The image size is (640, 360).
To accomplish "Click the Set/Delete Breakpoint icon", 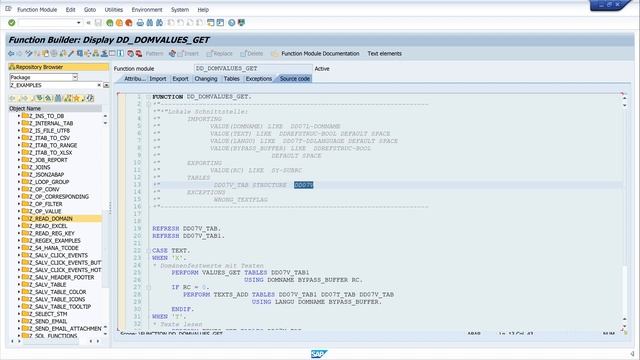I will click(x=130, y=53).
